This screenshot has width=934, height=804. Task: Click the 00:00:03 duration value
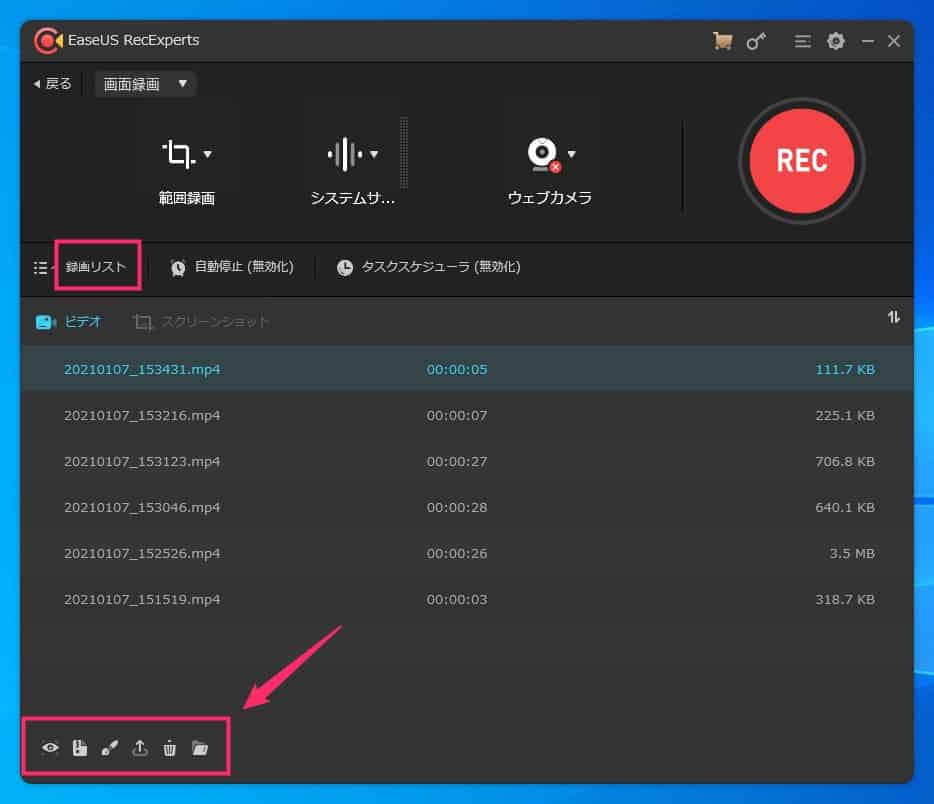click(457, 599)
